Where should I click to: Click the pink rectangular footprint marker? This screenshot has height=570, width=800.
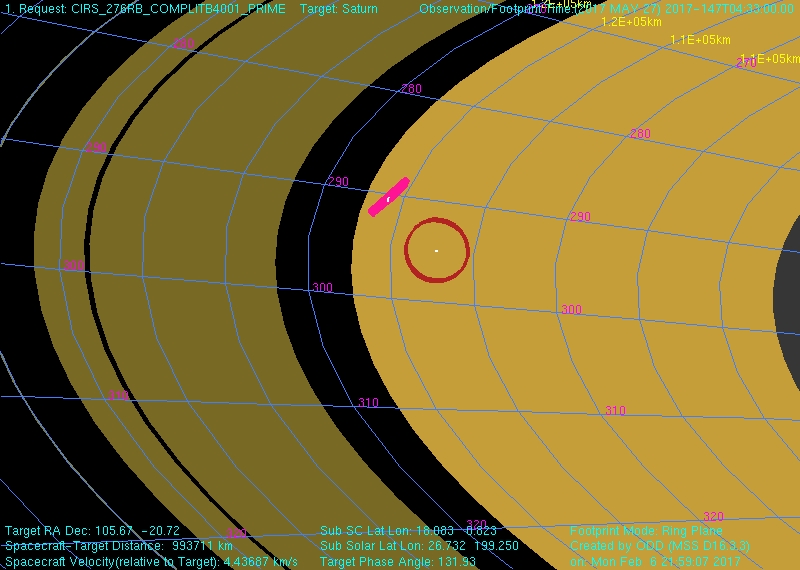(389, 197)
